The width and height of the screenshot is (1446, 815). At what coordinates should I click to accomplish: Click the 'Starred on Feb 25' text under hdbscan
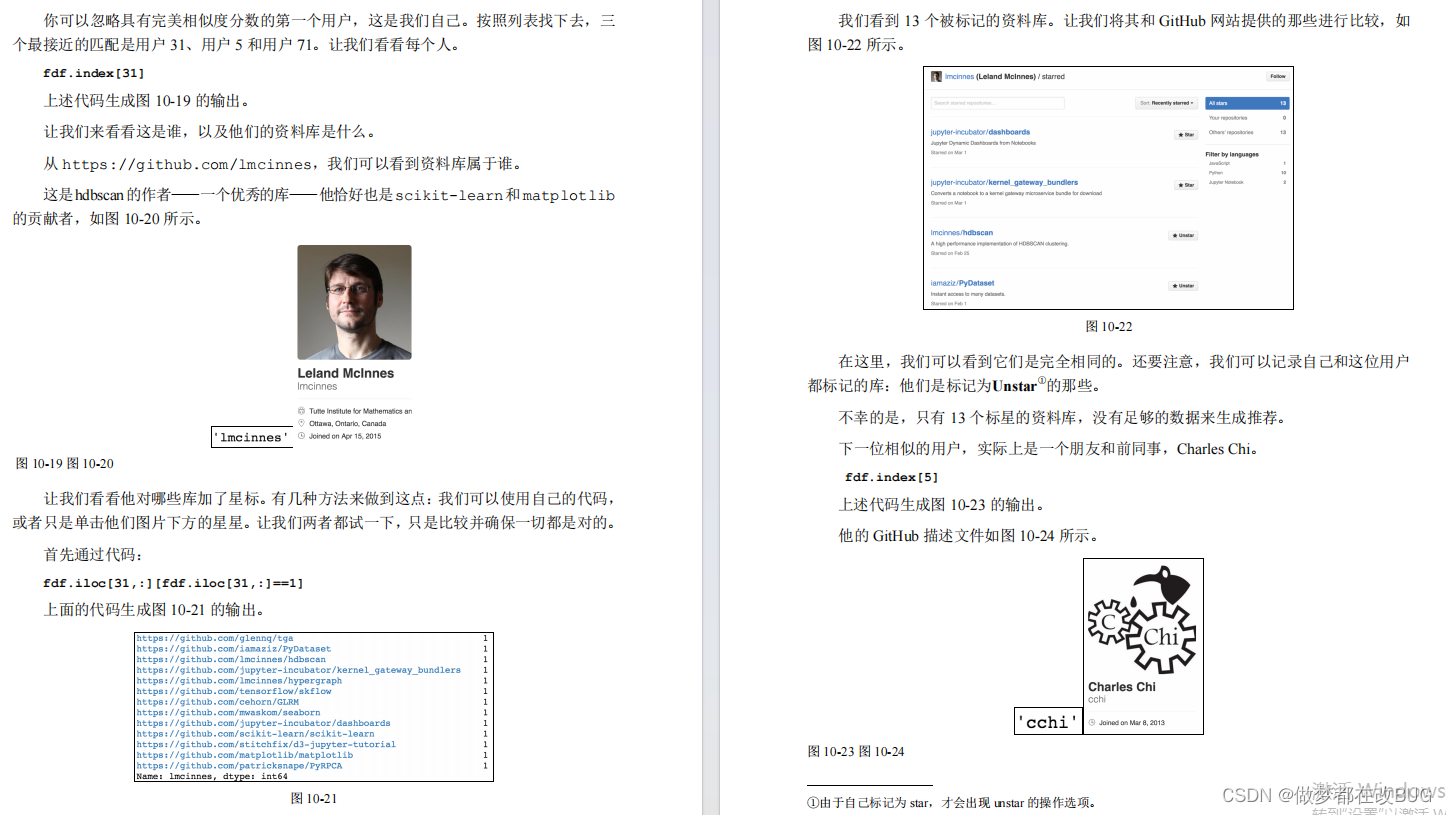pyautogui.click(x=950, y=253)
